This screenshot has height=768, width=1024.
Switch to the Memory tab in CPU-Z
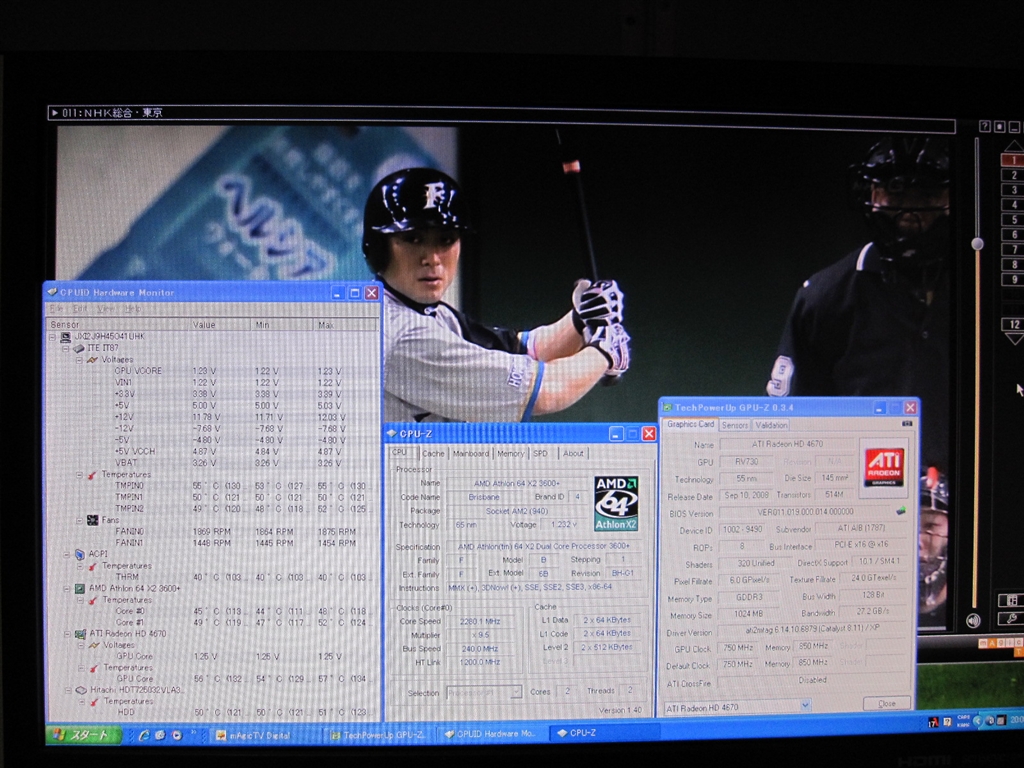coord(510,454)
